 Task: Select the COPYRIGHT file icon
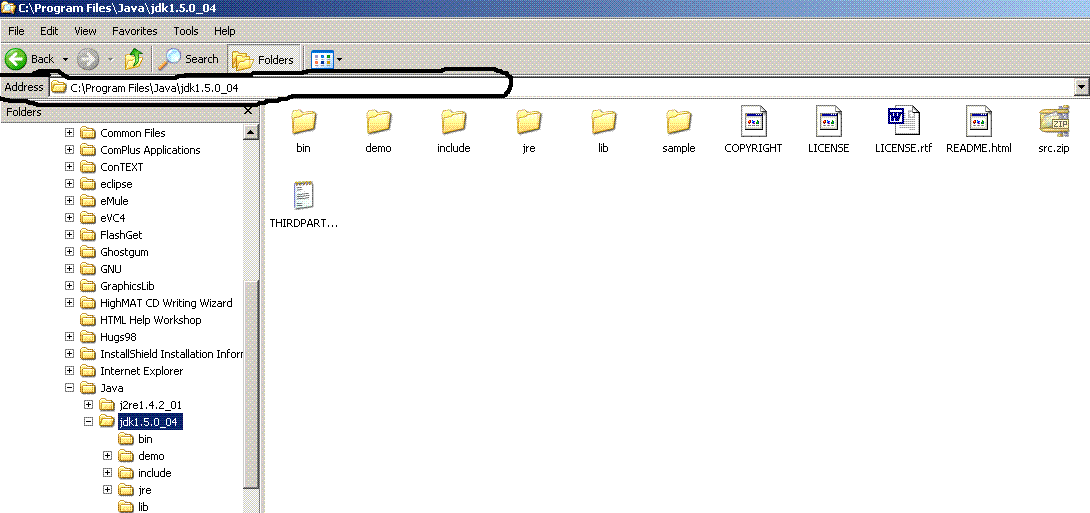[754, 121]
